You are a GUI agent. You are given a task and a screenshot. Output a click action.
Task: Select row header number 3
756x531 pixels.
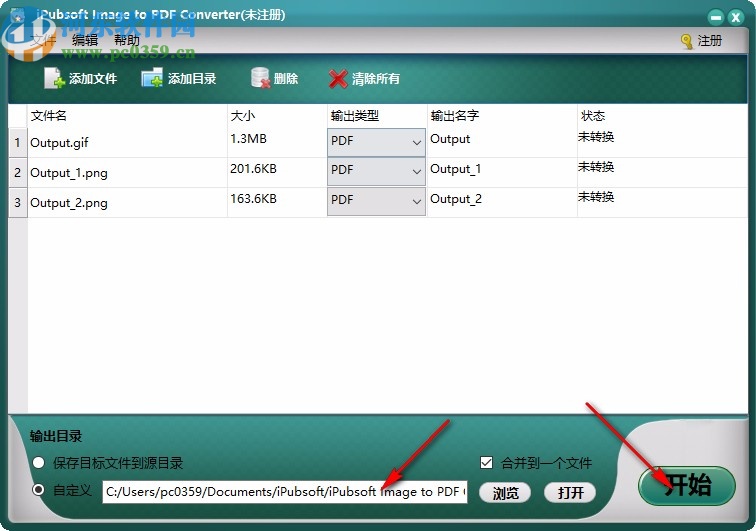(18, 202)
